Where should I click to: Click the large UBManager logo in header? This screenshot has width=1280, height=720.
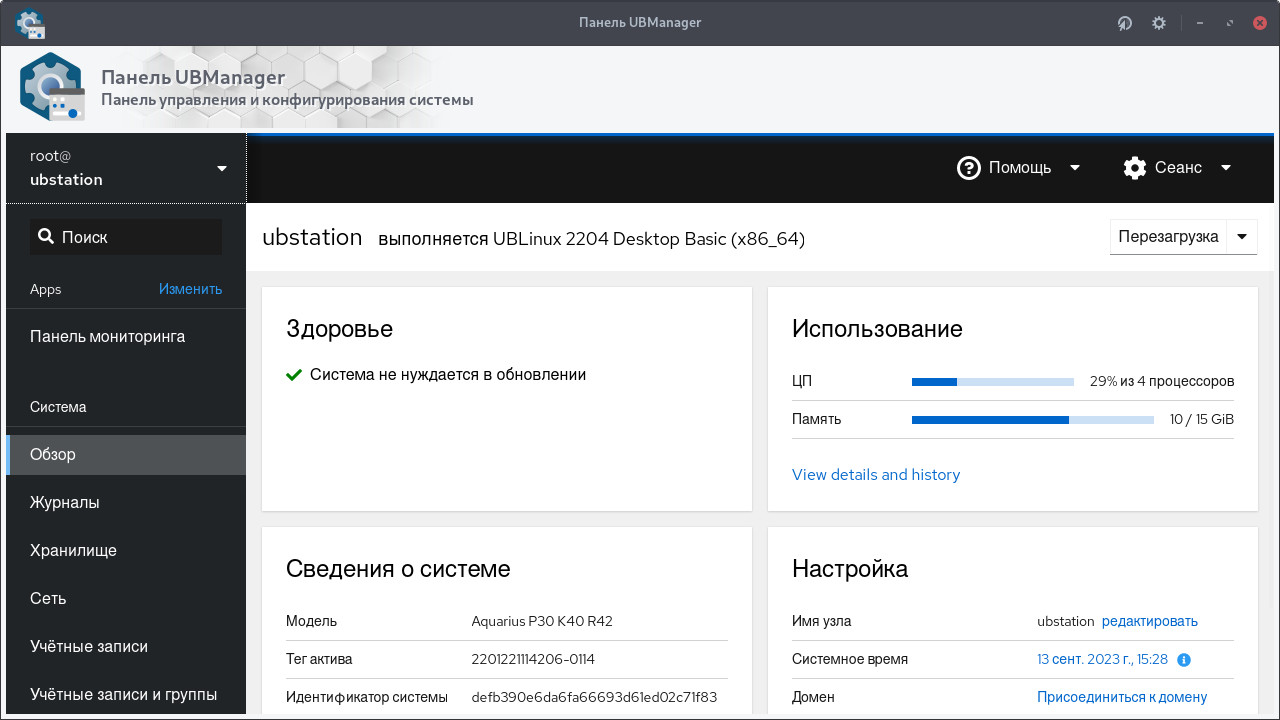pyautogui.click(x=51, y=88)
